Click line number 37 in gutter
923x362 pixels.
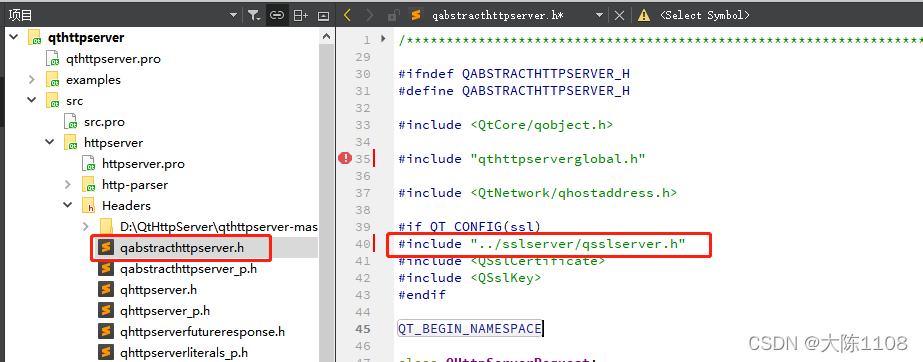click(363, 192)
